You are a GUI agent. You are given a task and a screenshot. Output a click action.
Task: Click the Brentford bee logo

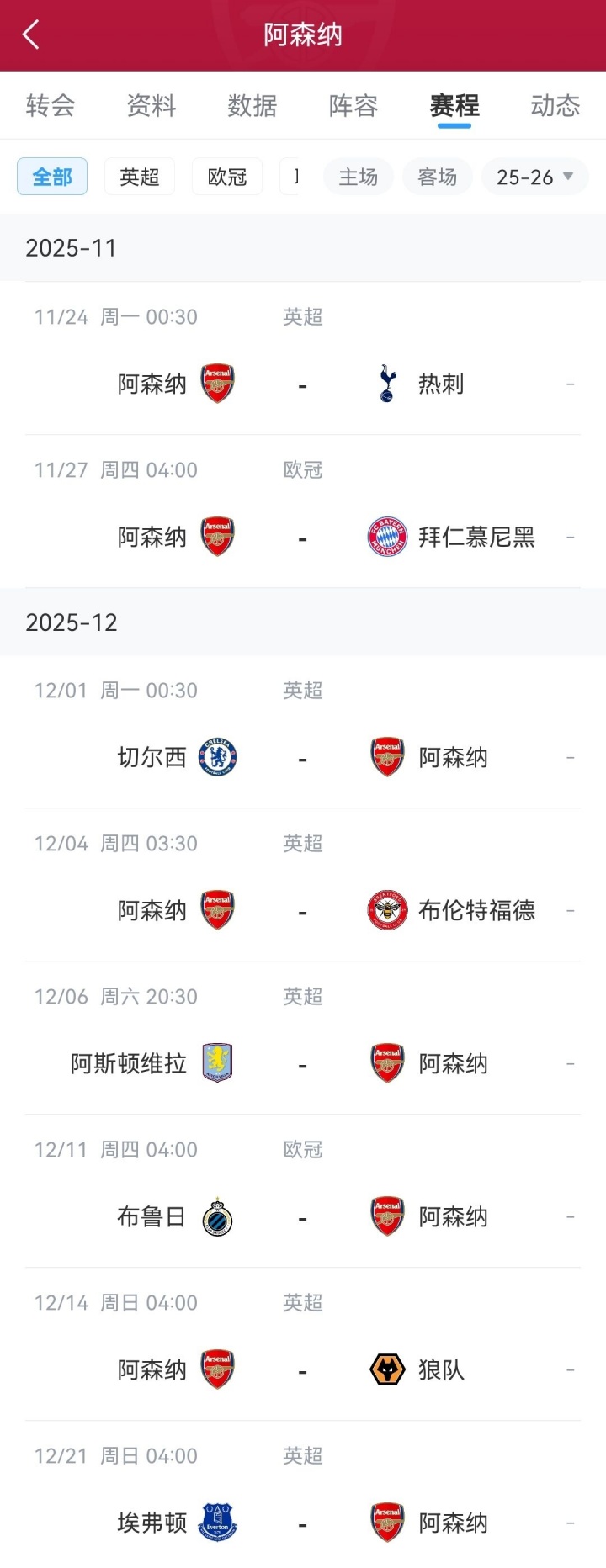[x=387, y=910]
